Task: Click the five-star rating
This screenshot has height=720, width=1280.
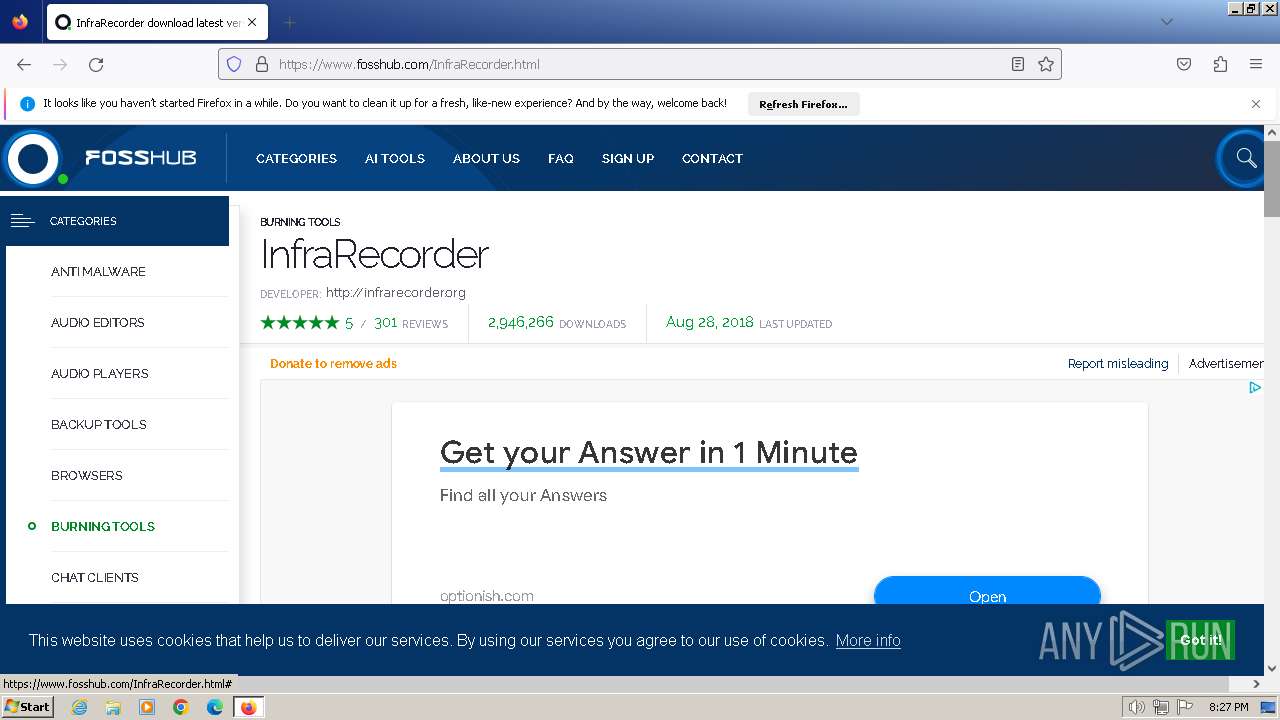Action: pyautogui.click(x=299, y=322)
